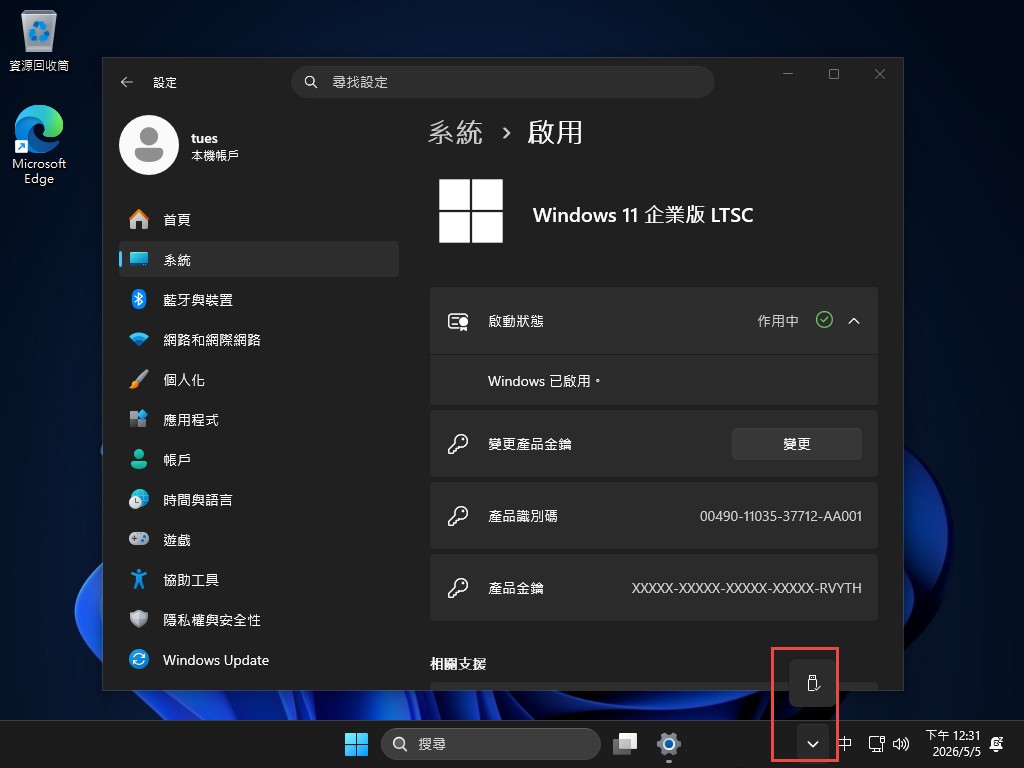Click the 相關支援 section header

[458, 664]
